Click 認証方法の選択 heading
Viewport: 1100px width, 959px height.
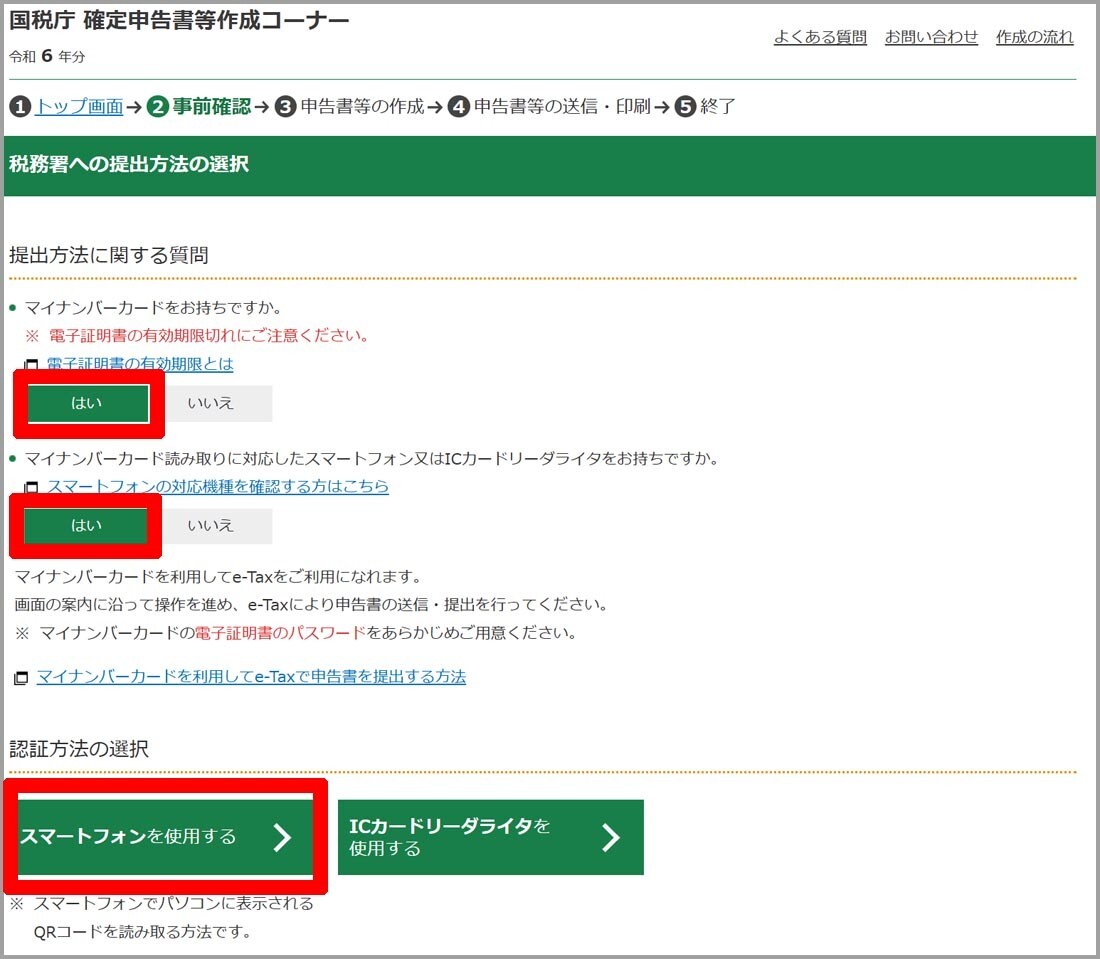(x=79, y=749)
